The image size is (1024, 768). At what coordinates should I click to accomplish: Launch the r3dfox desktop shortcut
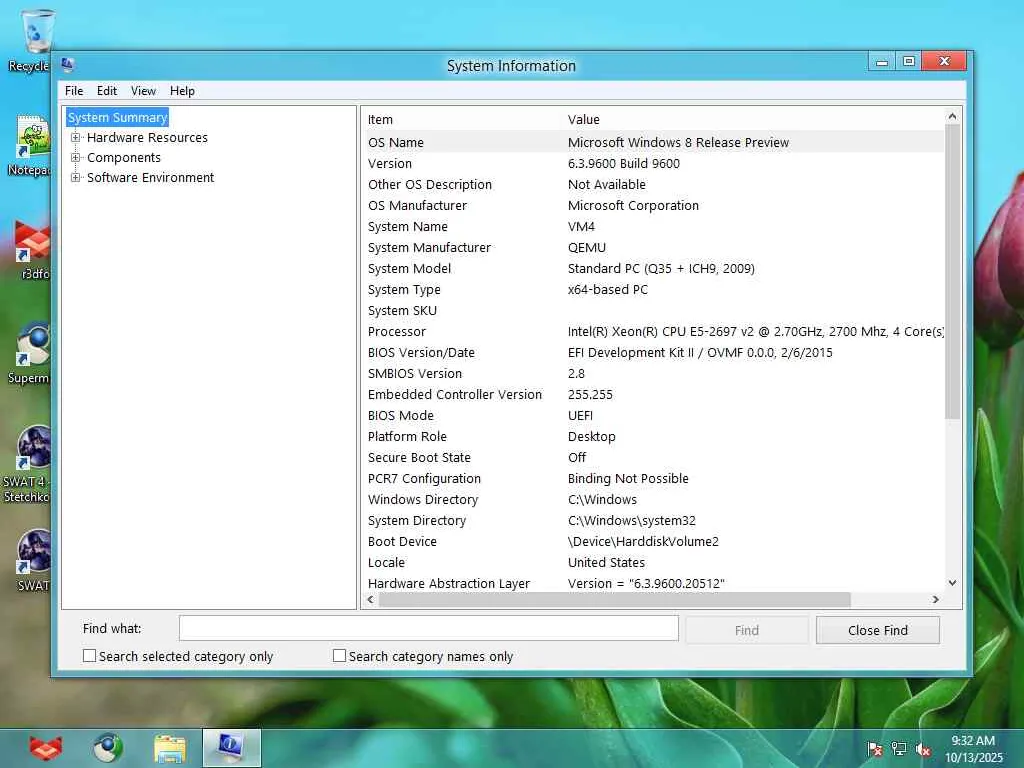click(x=33, y=249)
